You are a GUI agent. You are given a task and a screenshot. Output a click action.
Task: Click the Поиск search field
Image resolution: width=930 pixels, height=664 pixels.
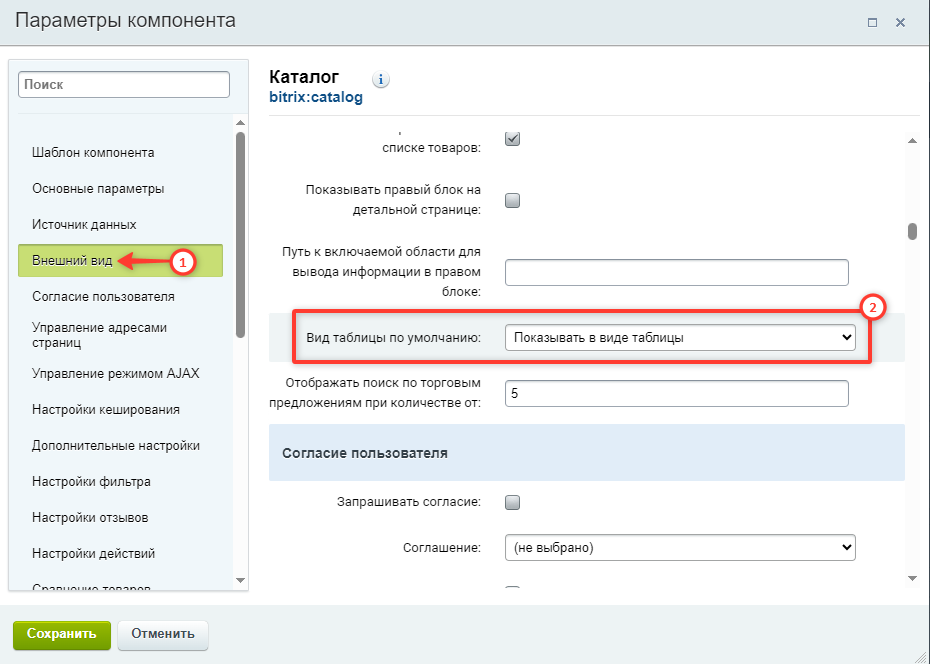124,85
